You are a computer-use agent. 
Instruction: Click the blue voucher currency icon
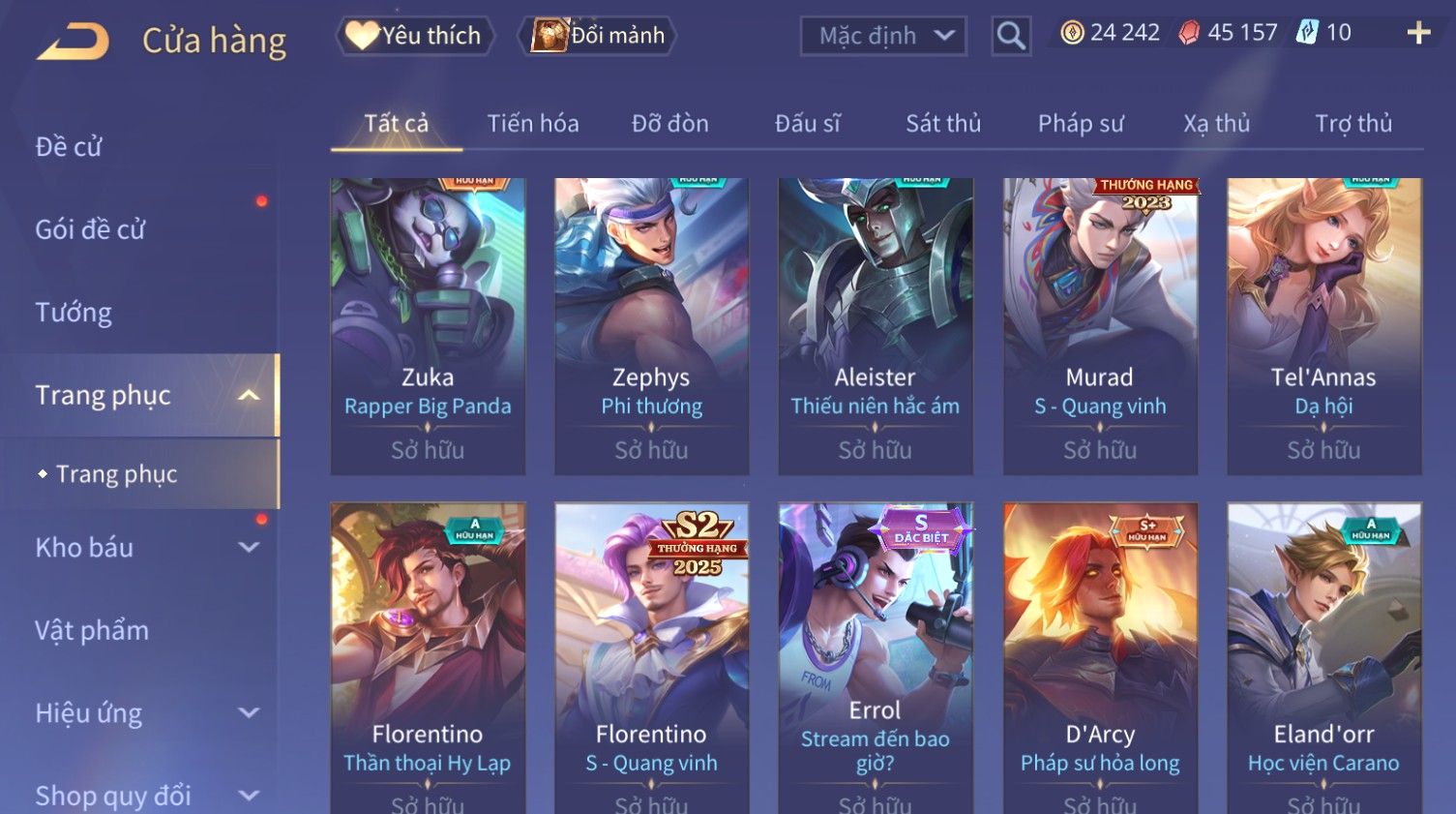pos(1307,32)
